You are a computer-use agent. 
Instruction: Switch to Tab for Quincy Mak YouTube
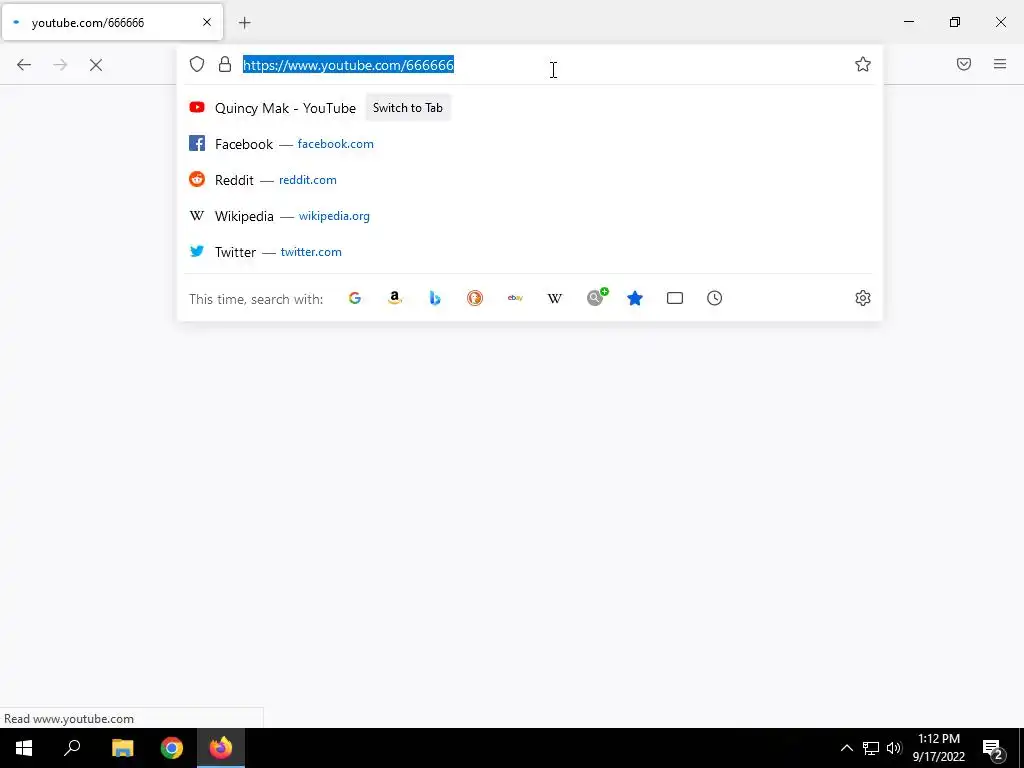pyautogui.click(x=408, y=108)
